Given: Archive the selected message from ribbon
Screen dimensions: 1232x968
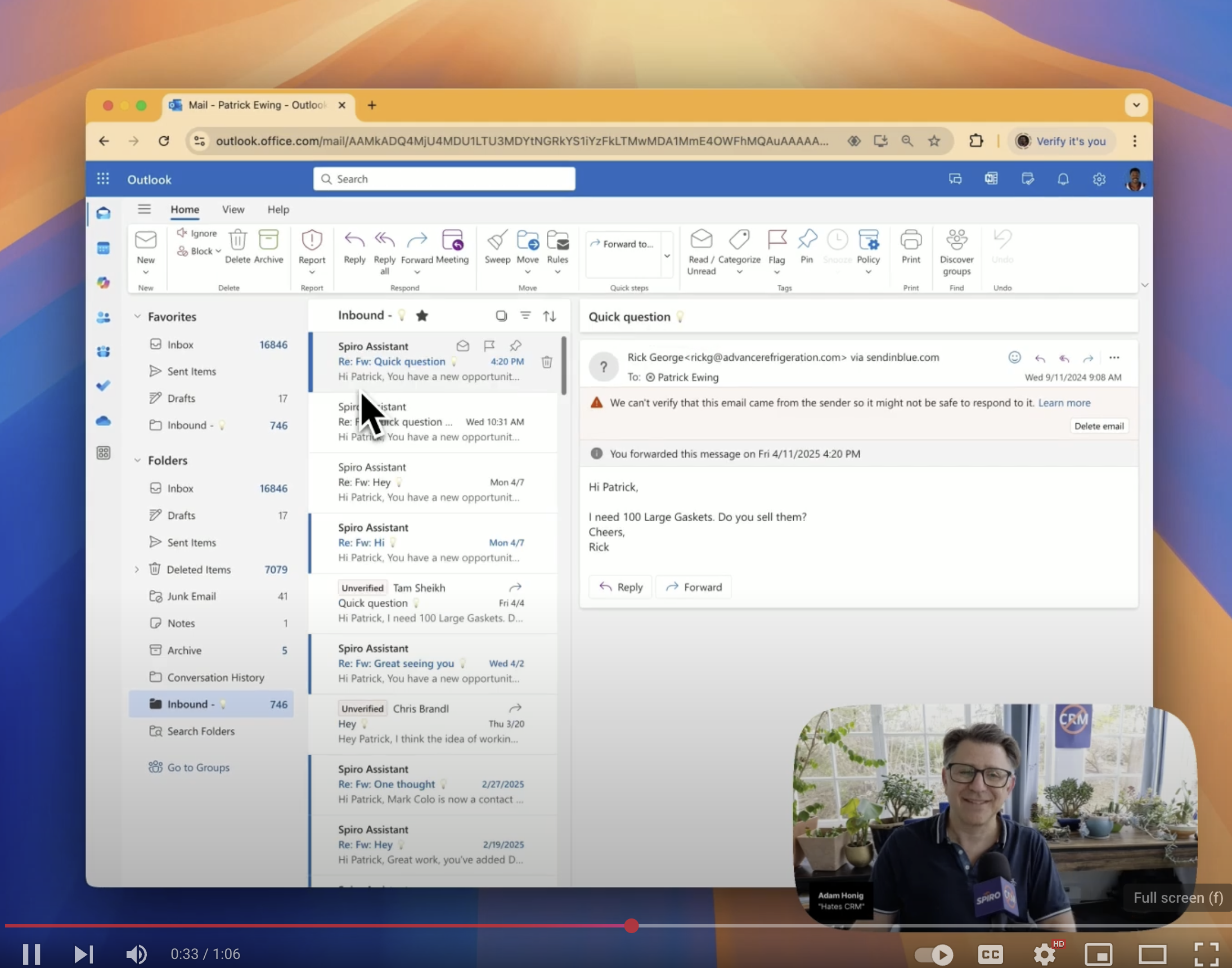Looking at the screenshot, I should 268,240.
